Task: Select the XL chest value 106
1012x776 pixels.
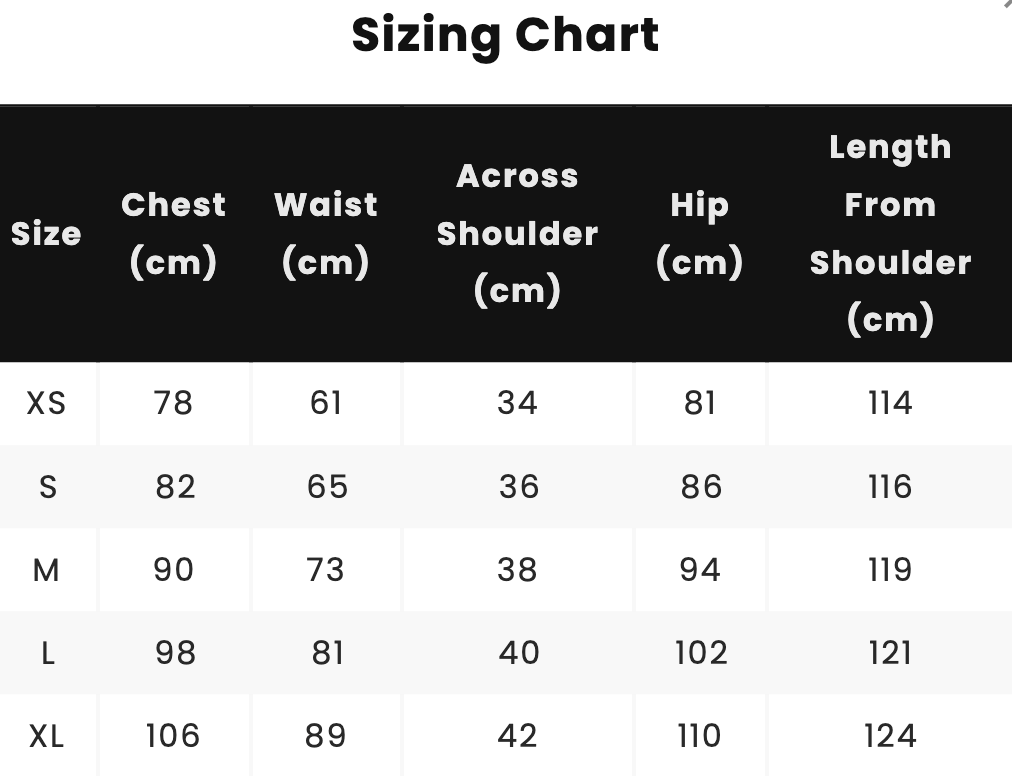Action: pos(173,737)
